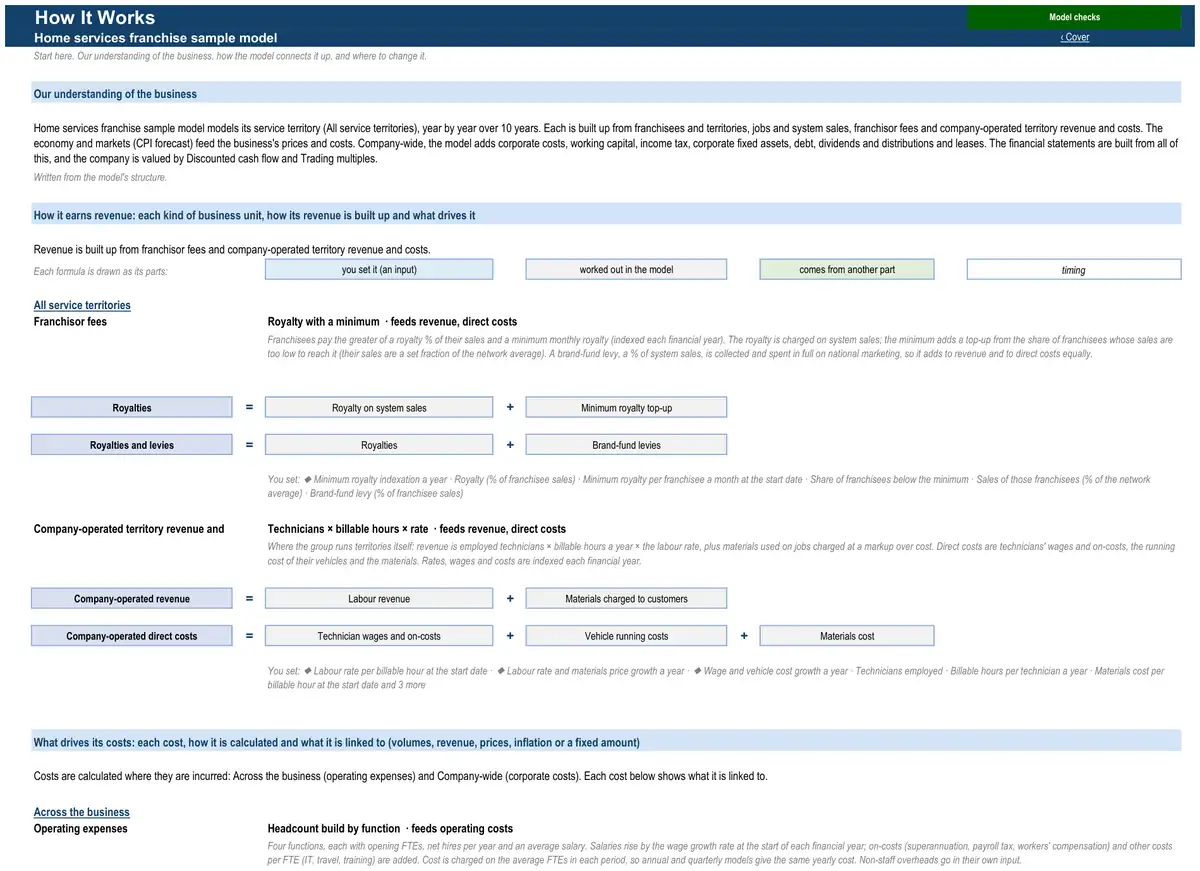Follow the Cover link
This screenshot has height=871, width=1200.
pos(1075,37)
